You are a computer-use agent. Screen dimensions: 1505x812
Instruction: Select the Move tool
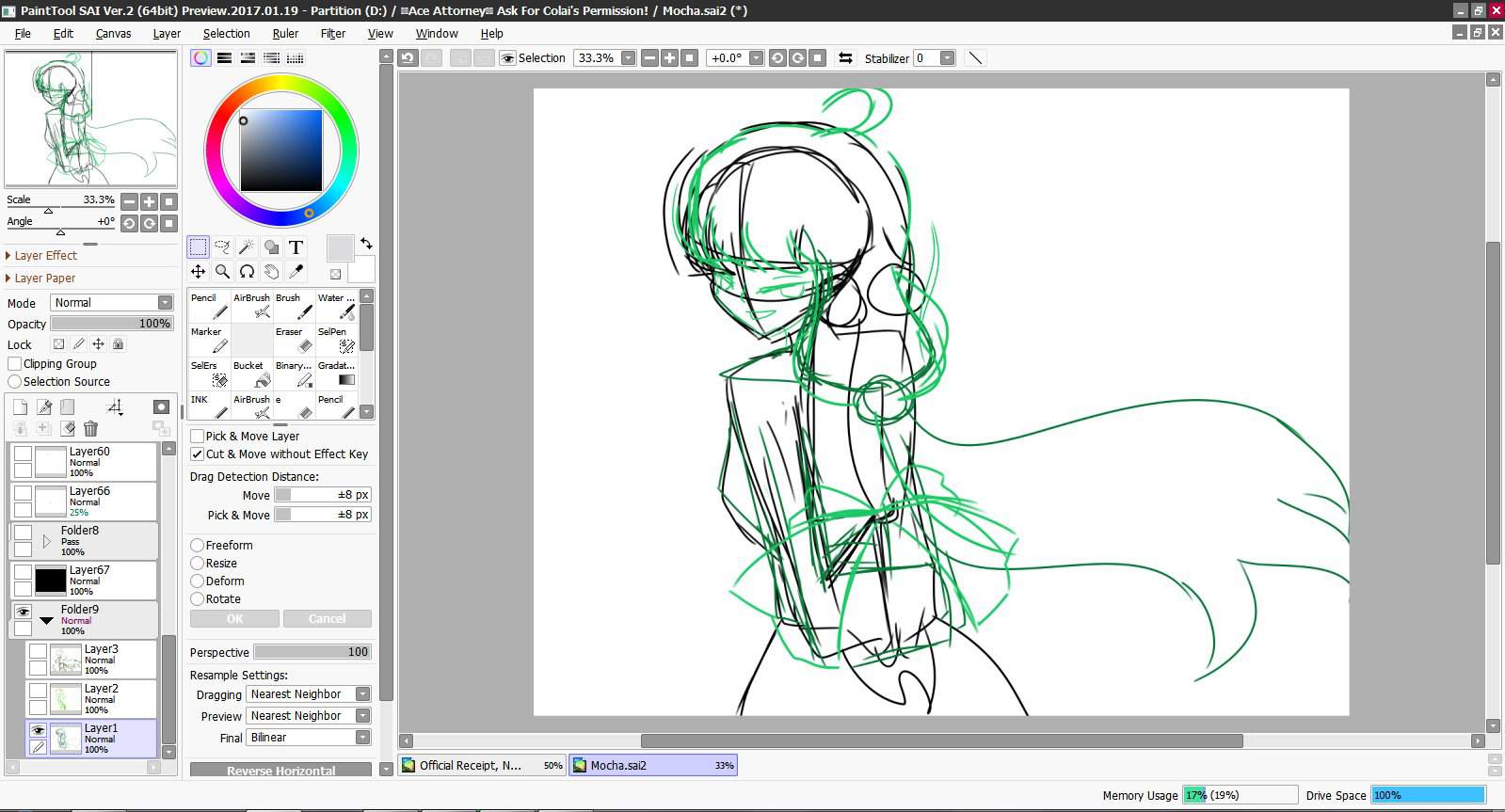198,272
